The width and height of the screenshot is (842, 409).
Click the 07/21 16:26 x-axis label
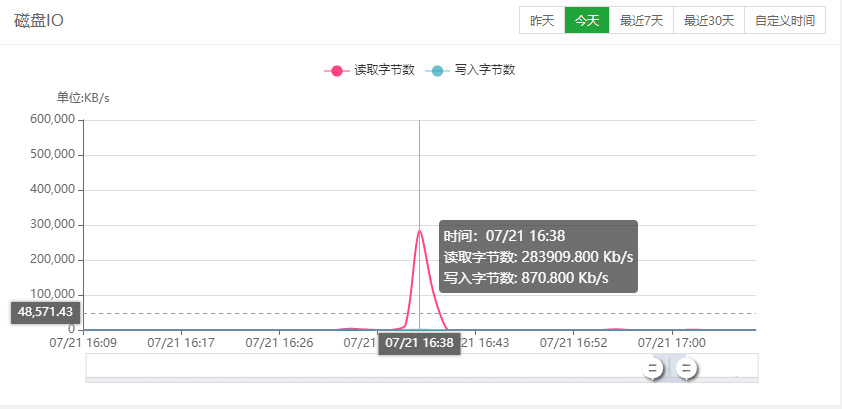coord(279,342)
